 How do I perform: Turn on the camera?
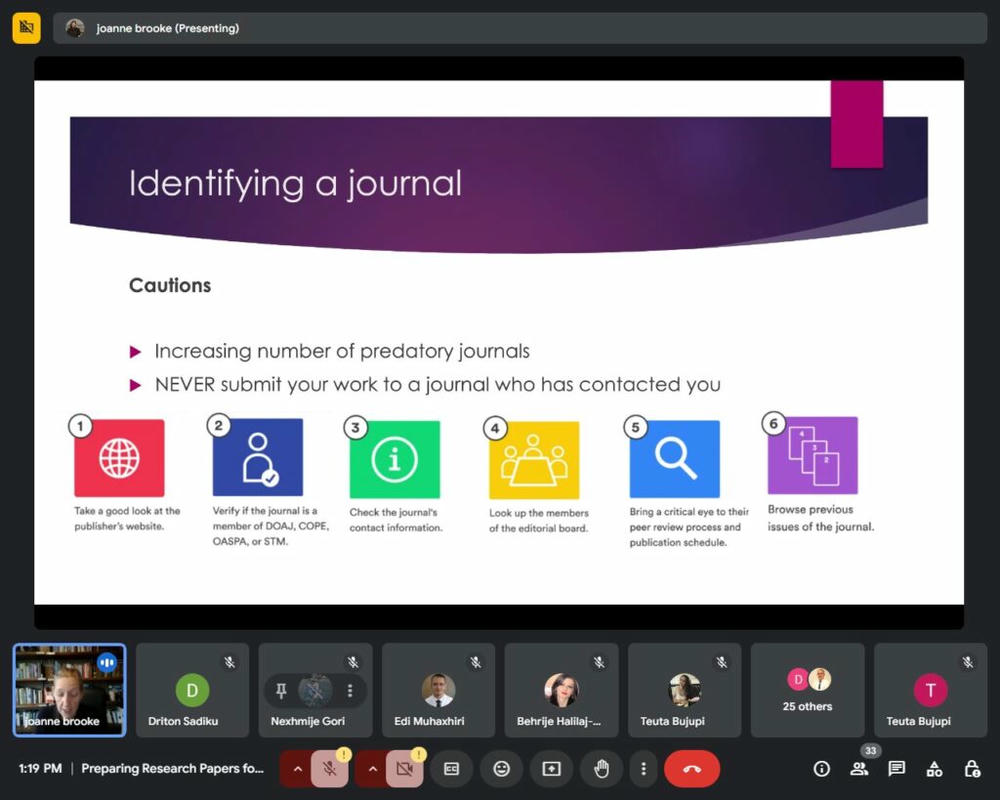tap(404, 769)
